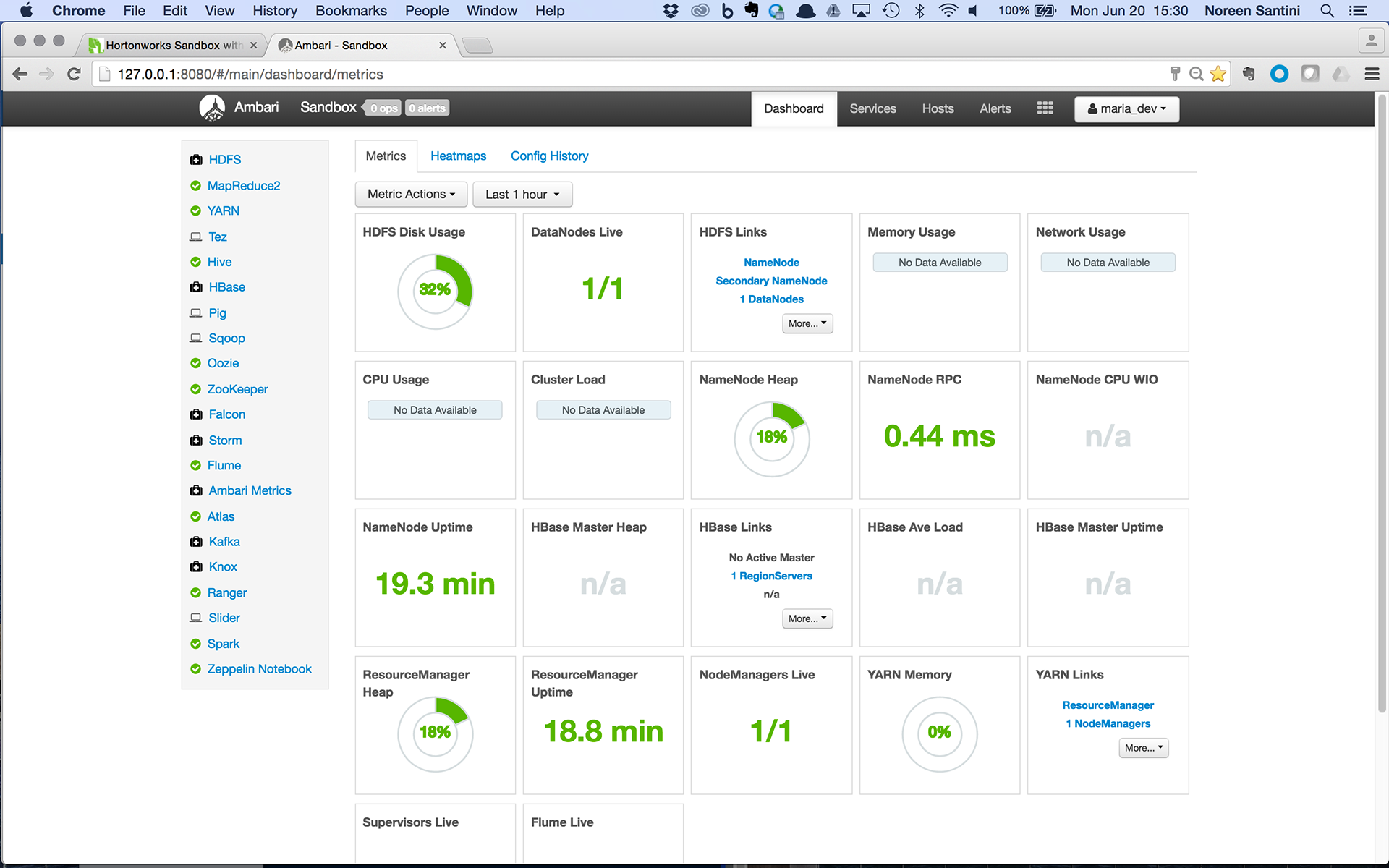Open the Zeppelin Notebook service

click(259, 669)
